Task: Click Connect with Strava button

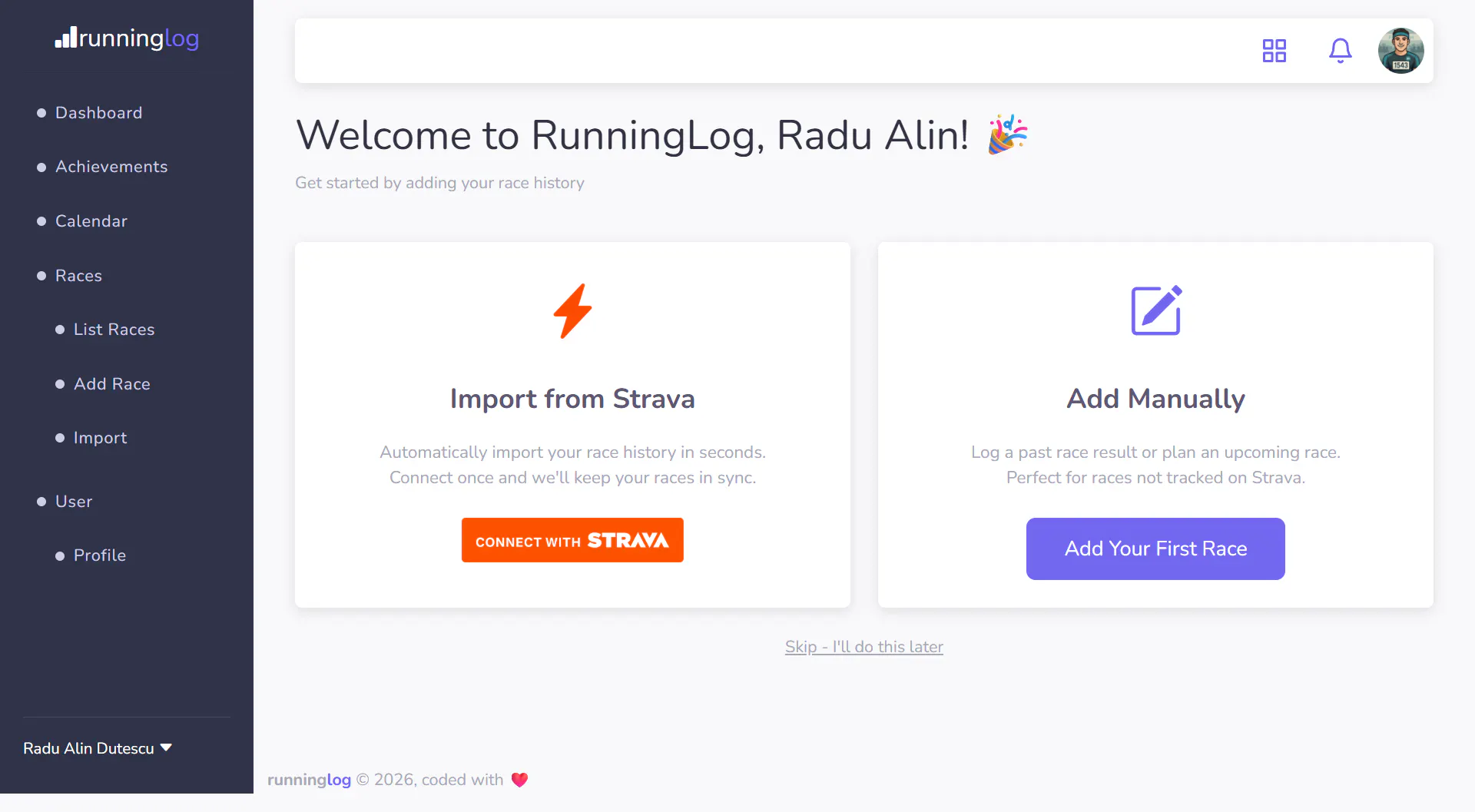Action: point(572,540)
